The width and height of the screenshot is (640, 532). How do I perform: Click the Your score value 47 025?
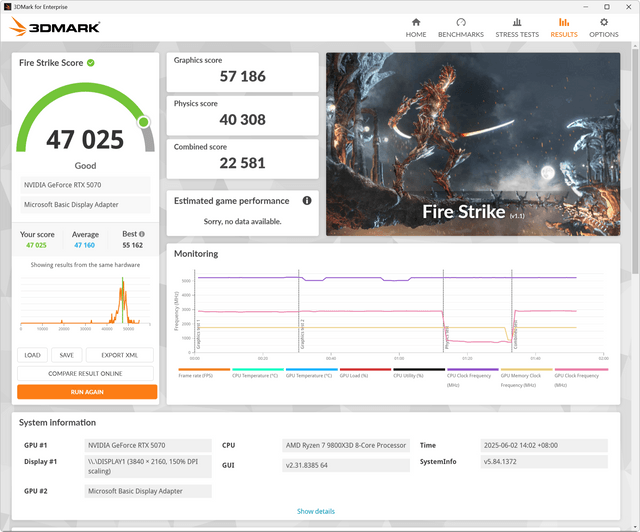click(36, 245)
